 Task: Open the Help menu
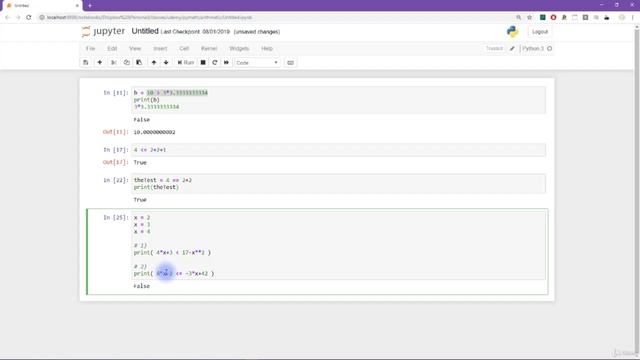click(x=267, y=48)
